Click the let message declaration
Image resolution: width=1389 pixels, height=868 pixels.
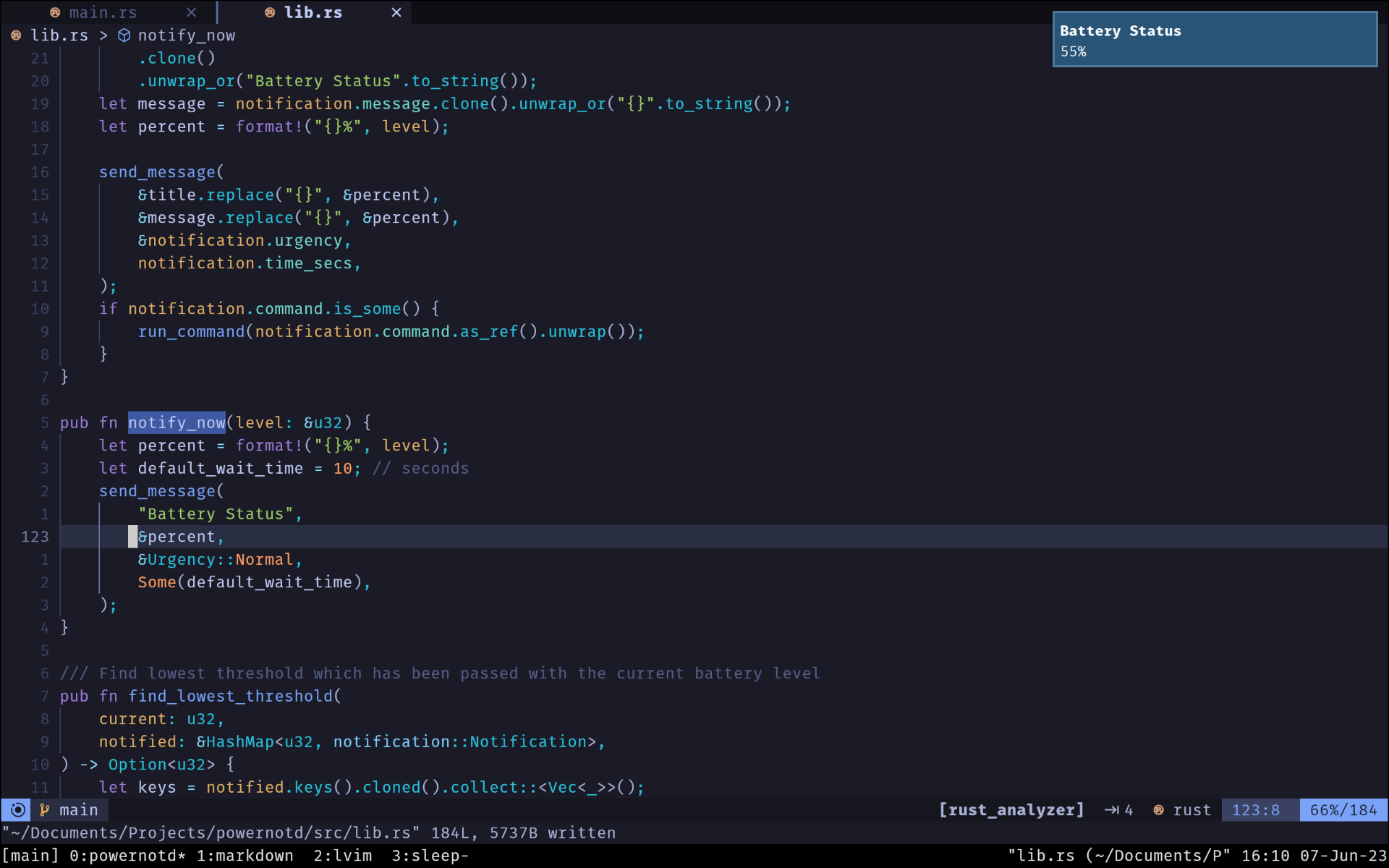(445, 103)
